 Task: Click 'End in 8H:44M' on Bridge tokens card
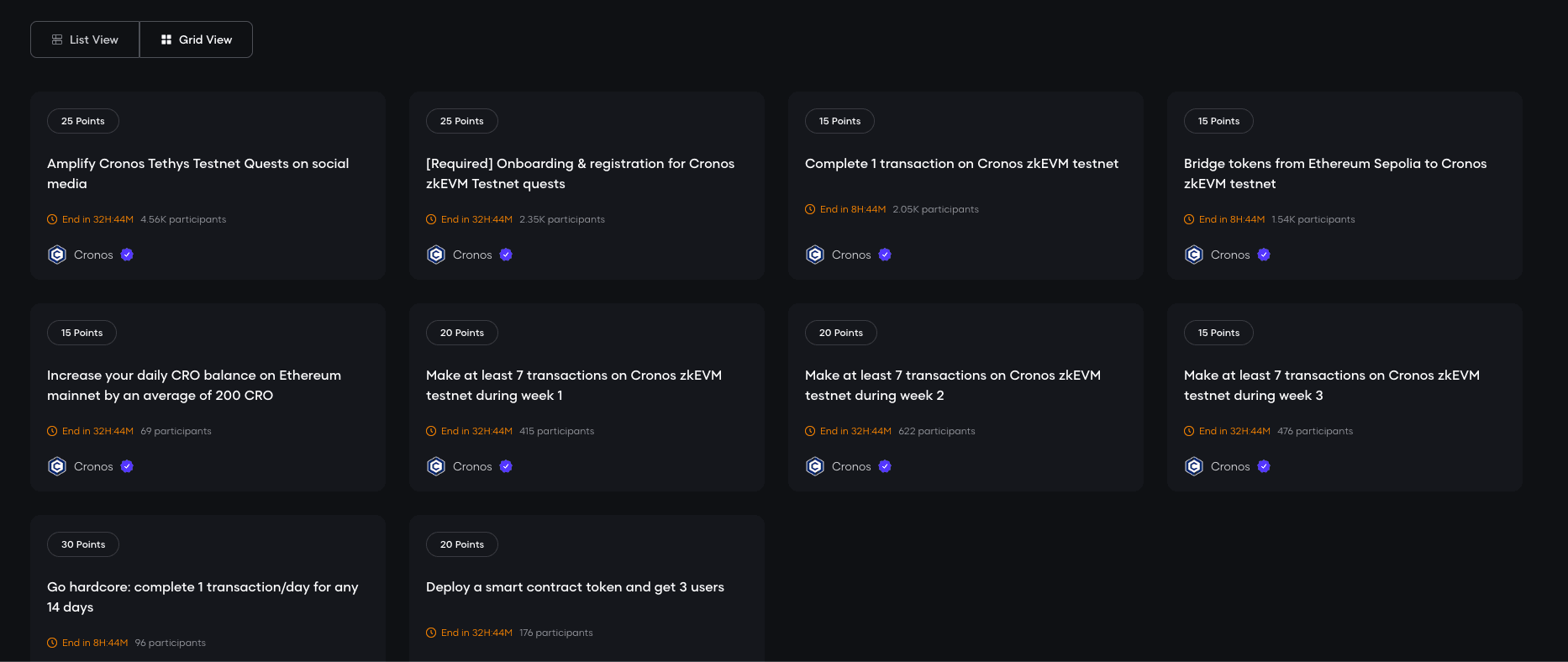pyautogui.click(x=1232, y=219)
